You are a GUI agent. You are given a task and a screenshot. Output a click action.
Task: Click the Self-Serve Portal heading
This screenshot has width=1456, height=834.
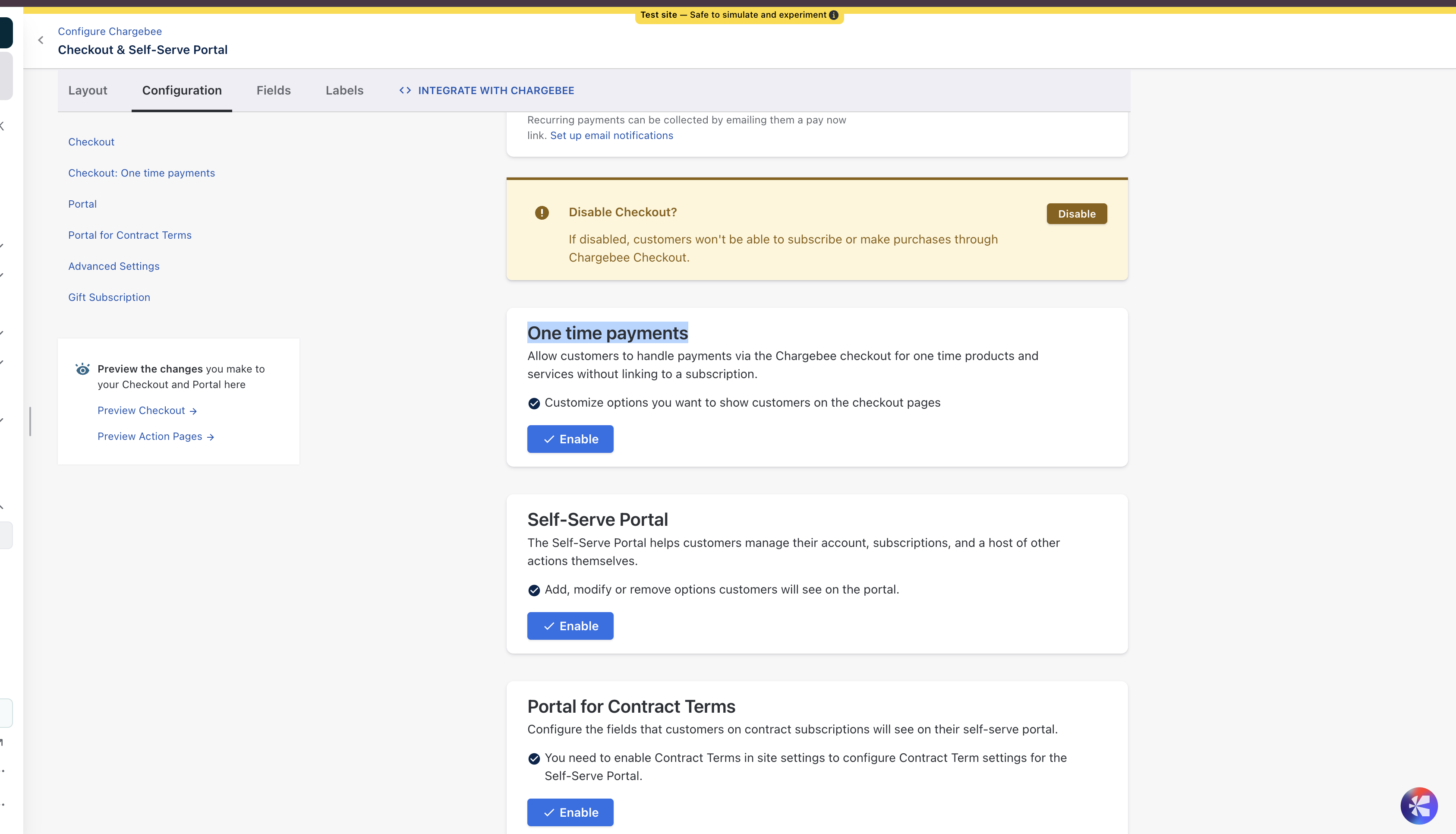598,520
